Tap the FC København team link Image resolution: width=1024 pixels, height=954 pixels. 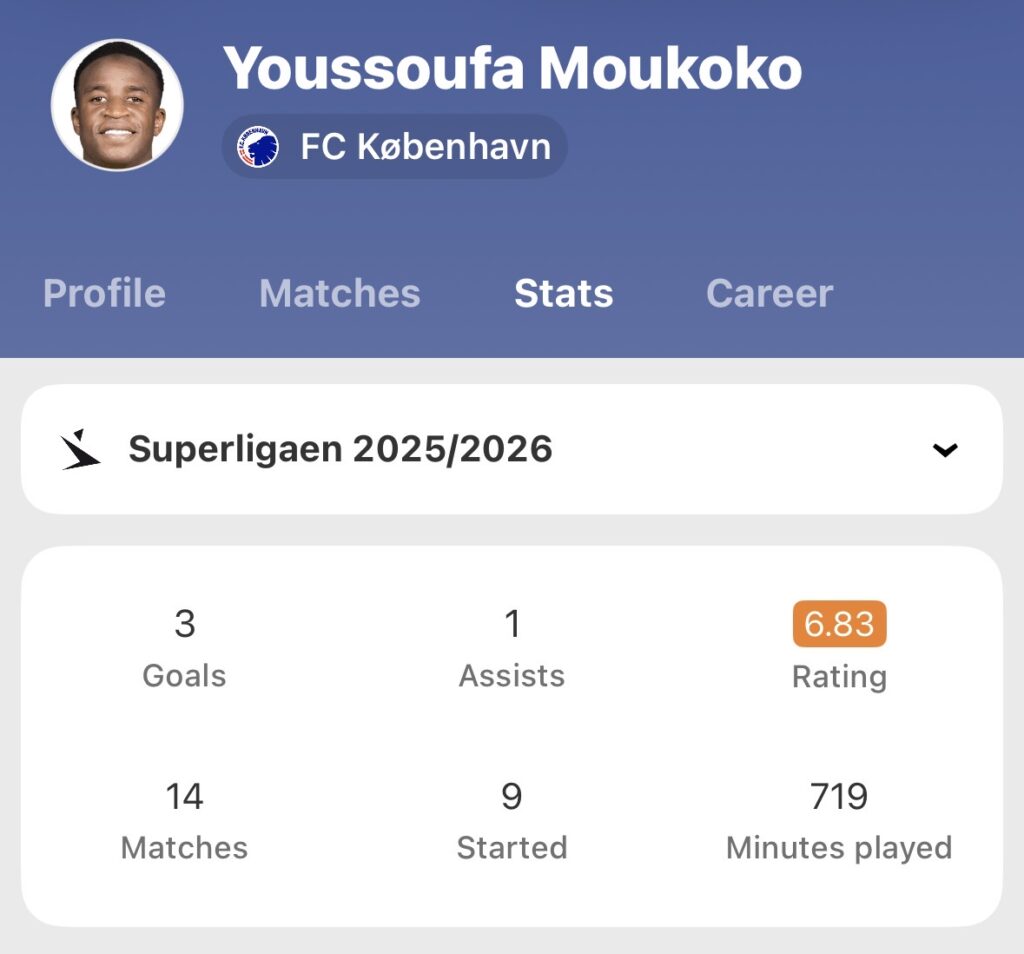(425, 147)
